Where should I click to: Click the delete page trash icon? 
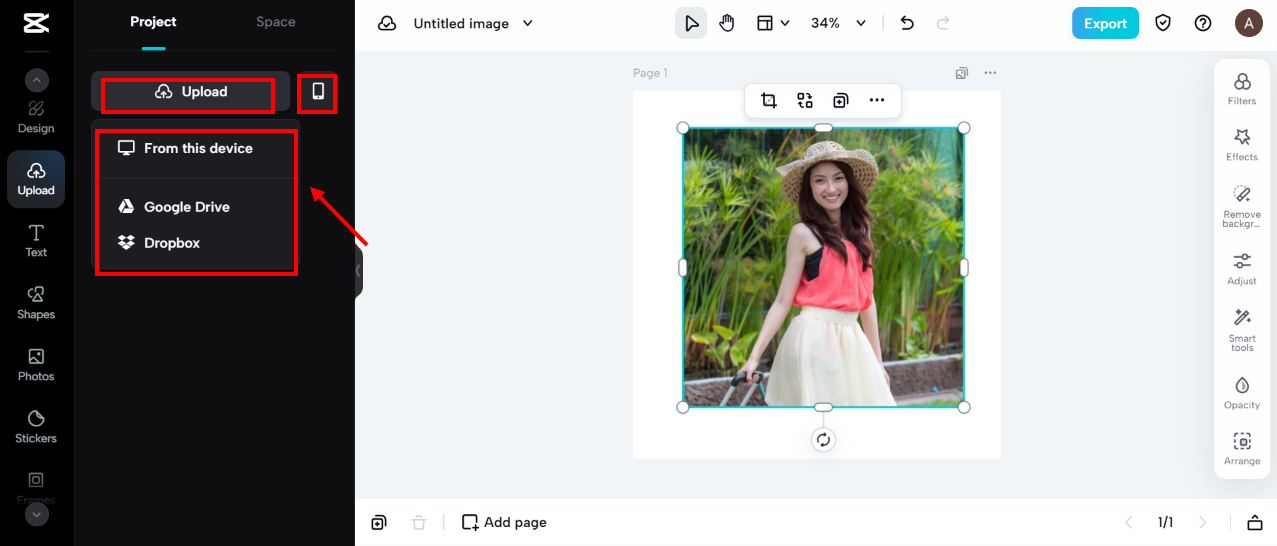point(419,522)
